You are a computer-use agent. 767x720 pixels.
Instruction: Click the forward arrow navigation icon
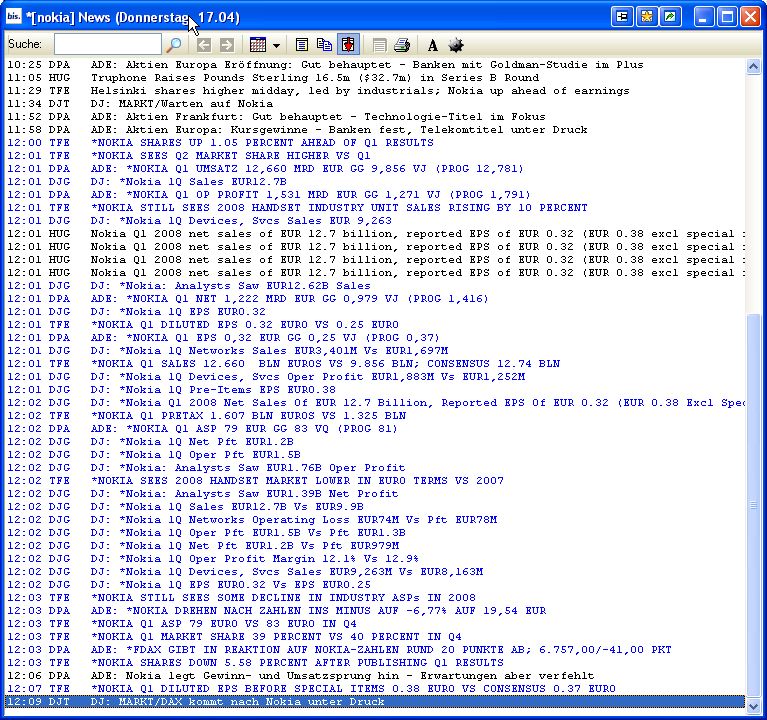tap(226, 45)
